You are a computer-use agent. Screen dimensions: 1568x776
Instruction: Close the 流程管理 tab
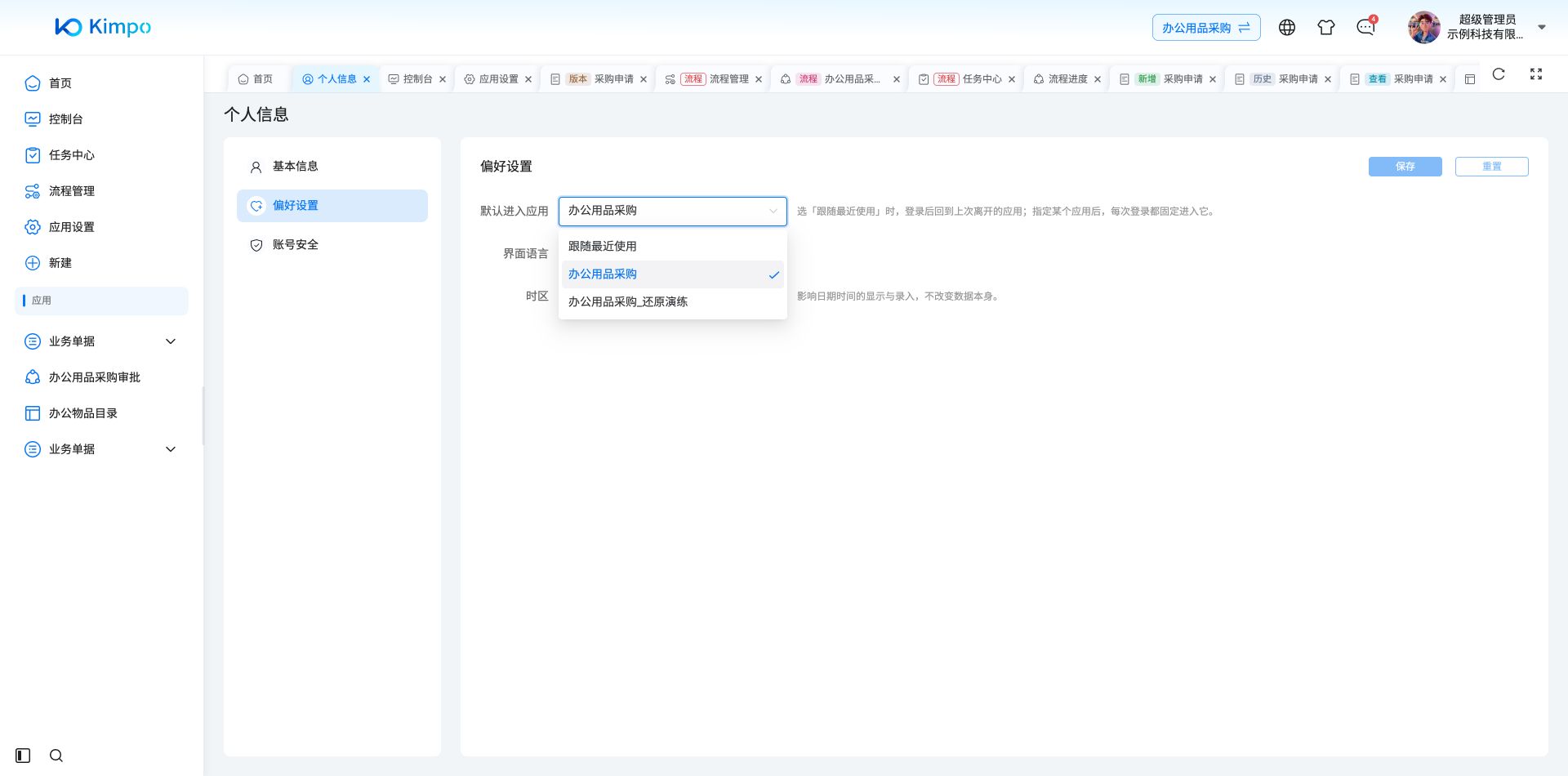coord(759,79)
